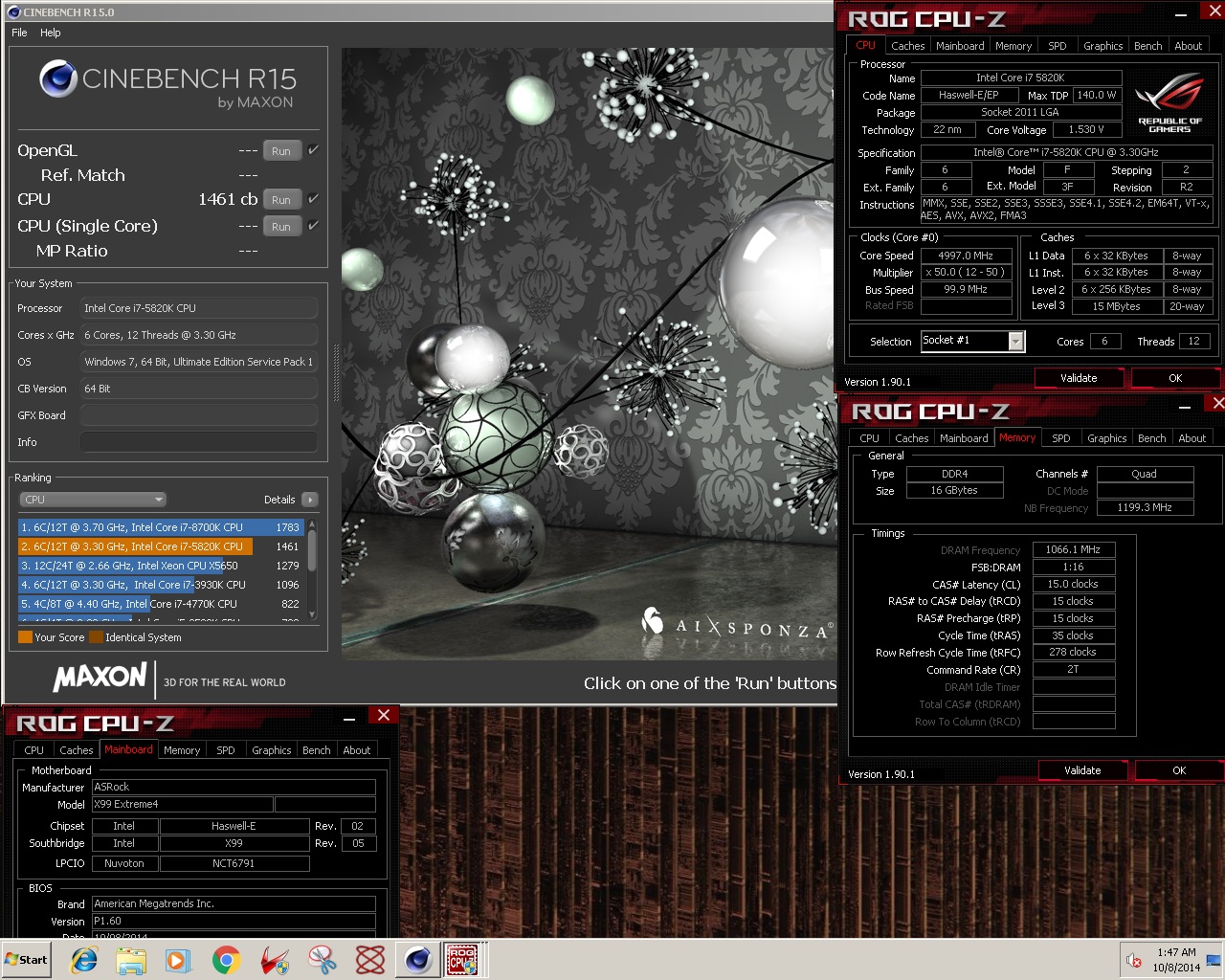Open the Bench tab in top CPU-Z window
1225x980 pixels.
click(x=1147, y=46)
